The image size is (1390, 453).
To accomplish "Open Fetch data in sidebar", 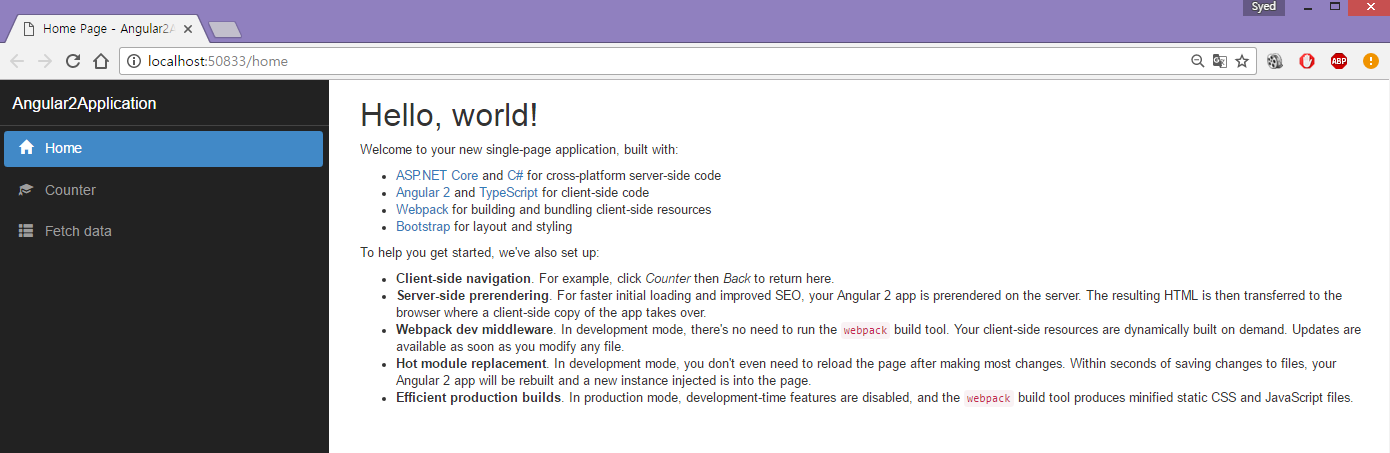I will pyautogui.click(x=164, y=231).
